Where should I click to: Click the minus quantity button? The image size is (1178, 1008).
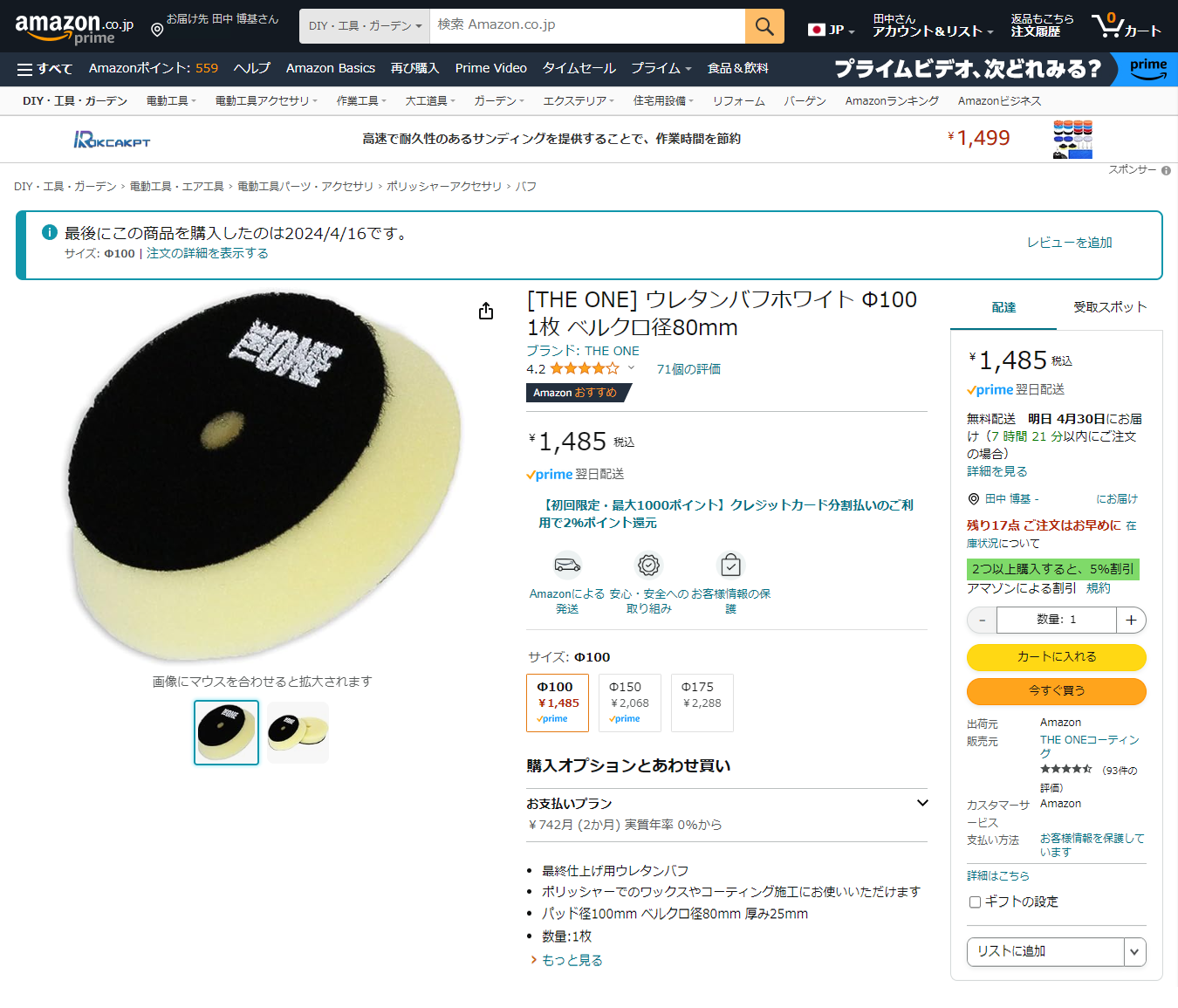pyautogui.click(x=982, y=620)
